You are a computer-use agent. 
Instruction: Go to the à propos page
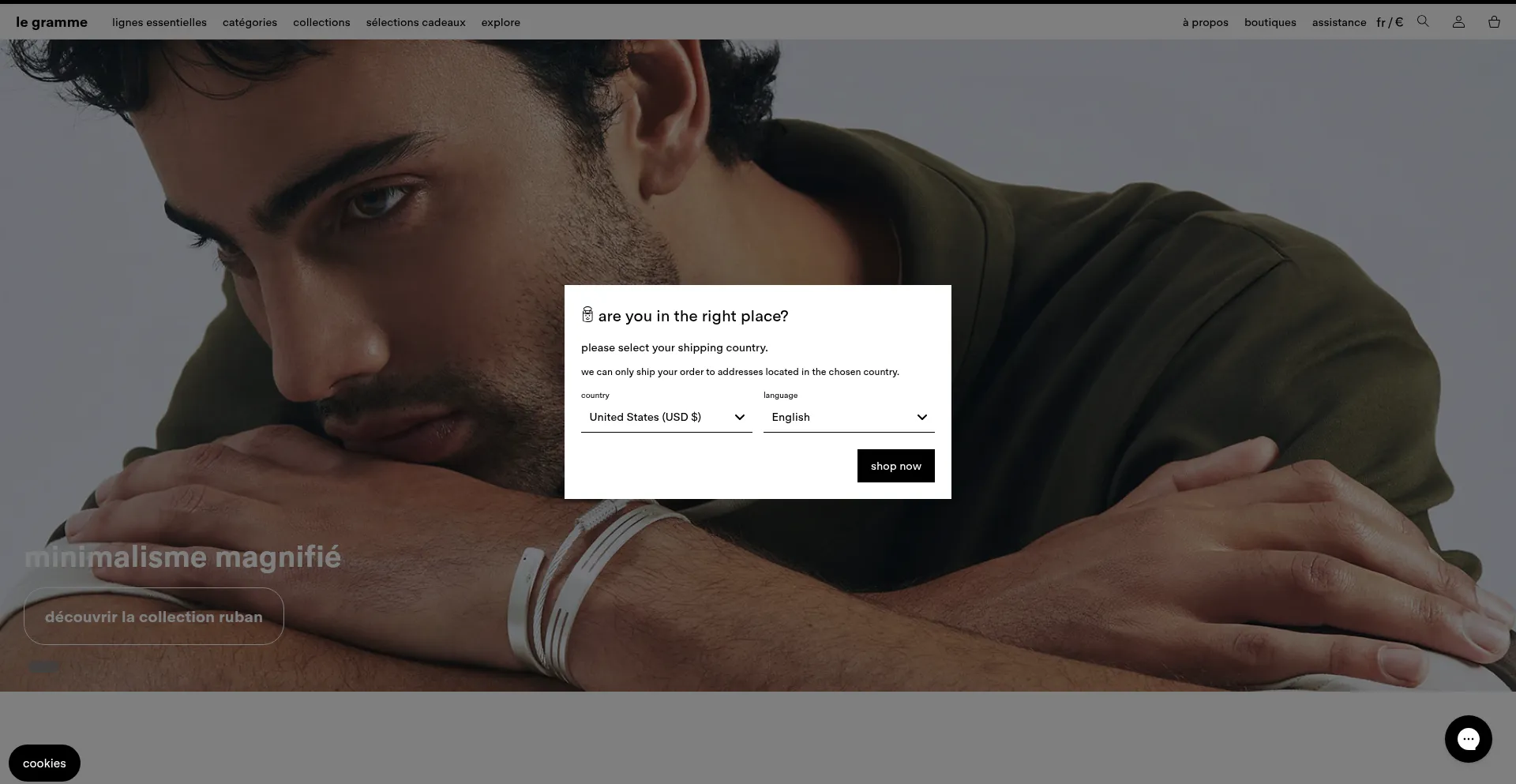pyautogui.click(x=1205, y=22)
